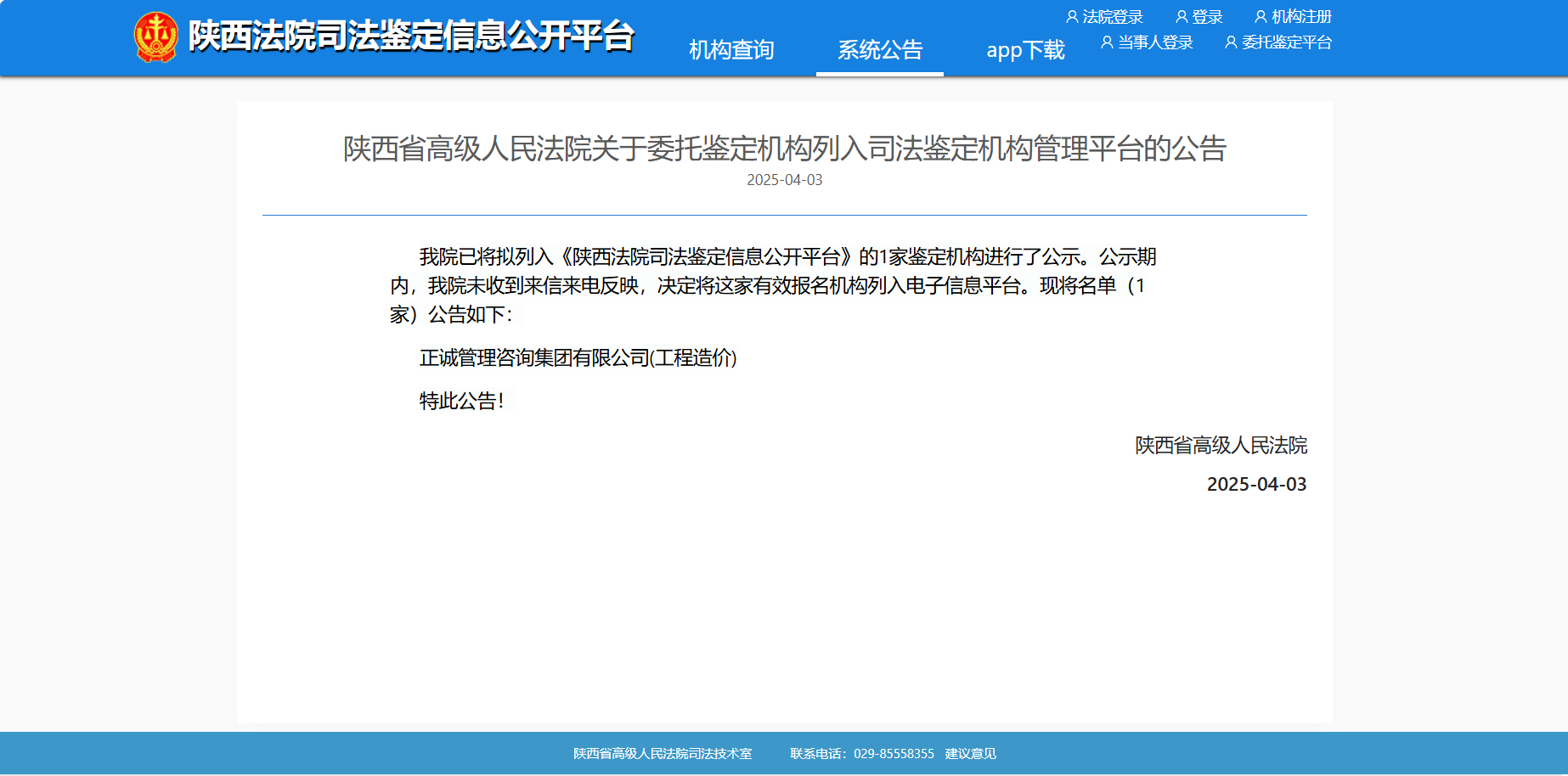This screenshot has height=776, width=1568.
Task: Click the court emblem logo
Action: tap(156, 37)
